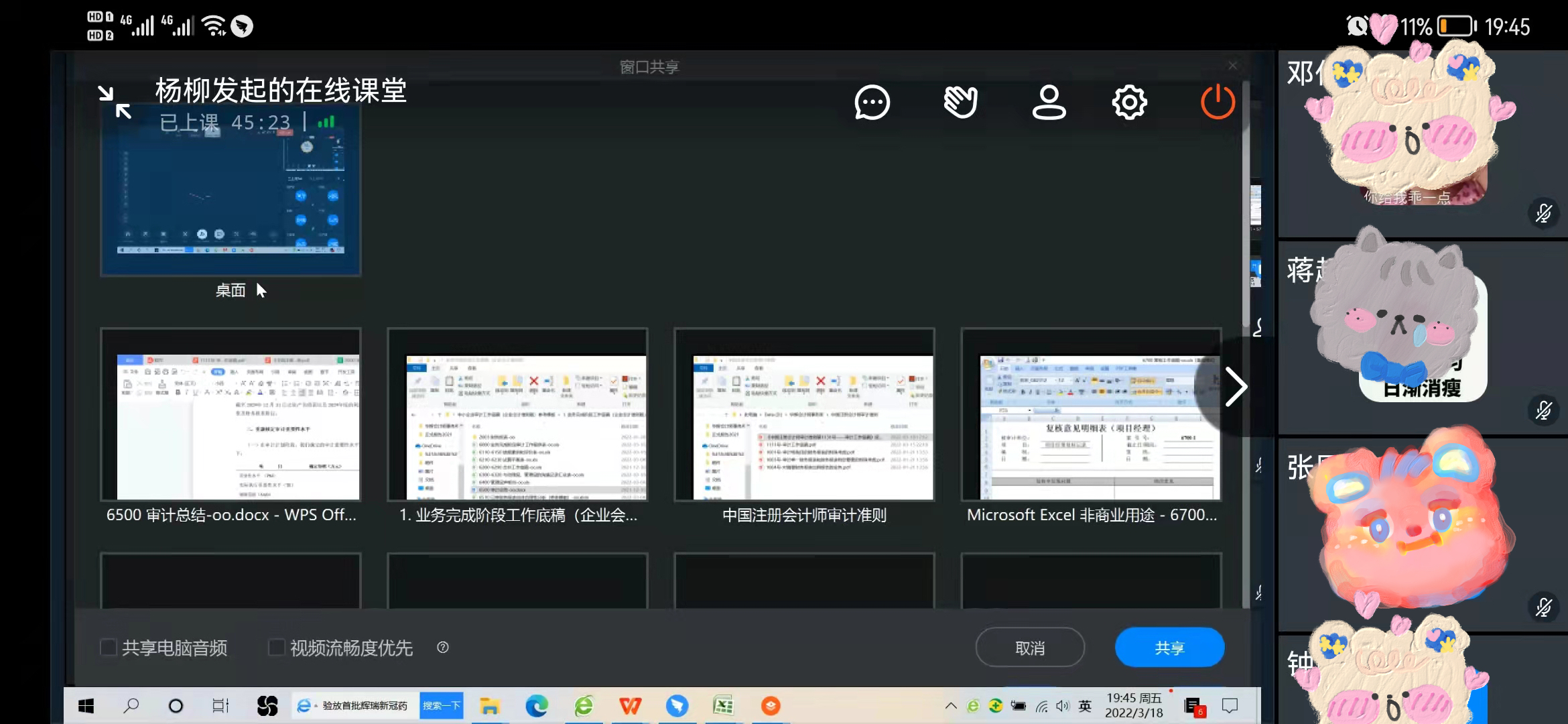Close the 窗口共享 dialog

[1232, 66]
